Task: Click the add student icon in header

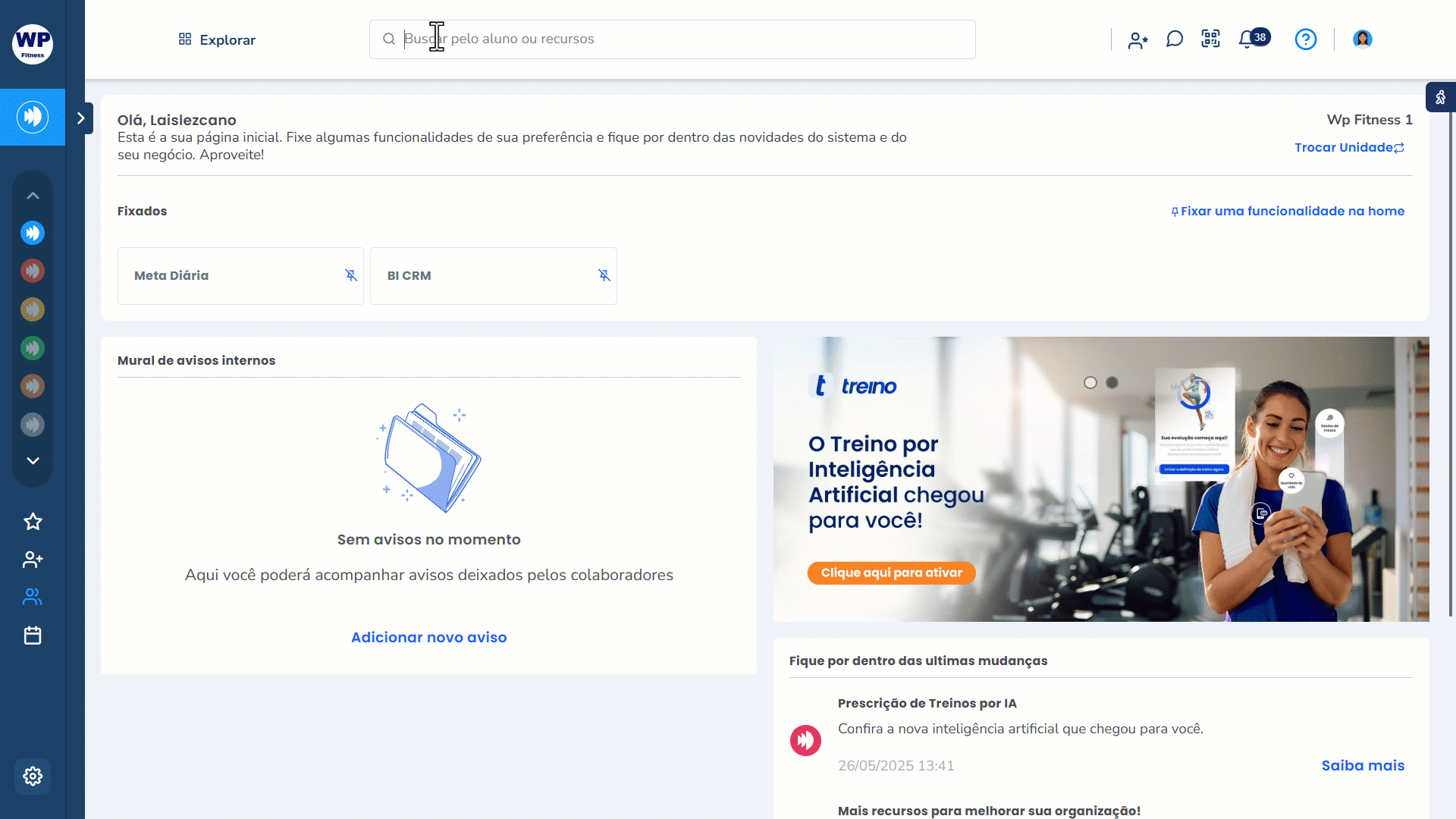Action: click(x=1137, y=40)
